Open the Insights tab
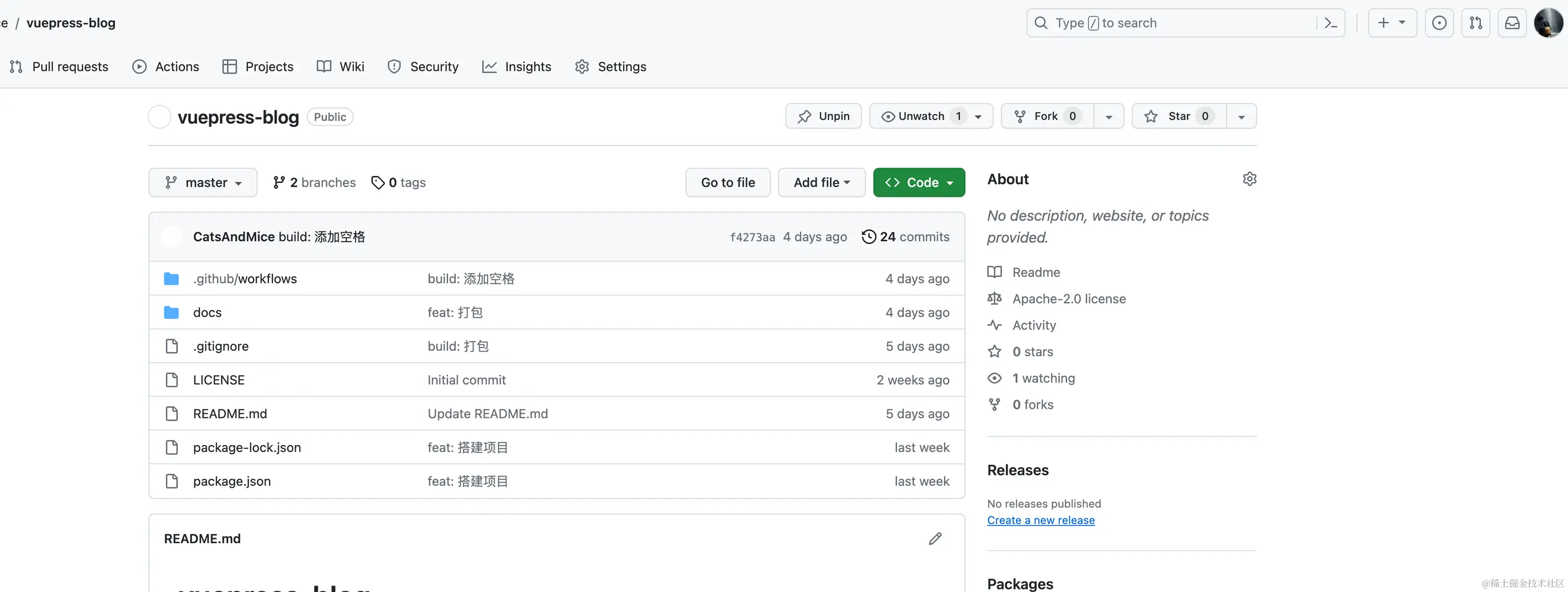 [516, 67]
